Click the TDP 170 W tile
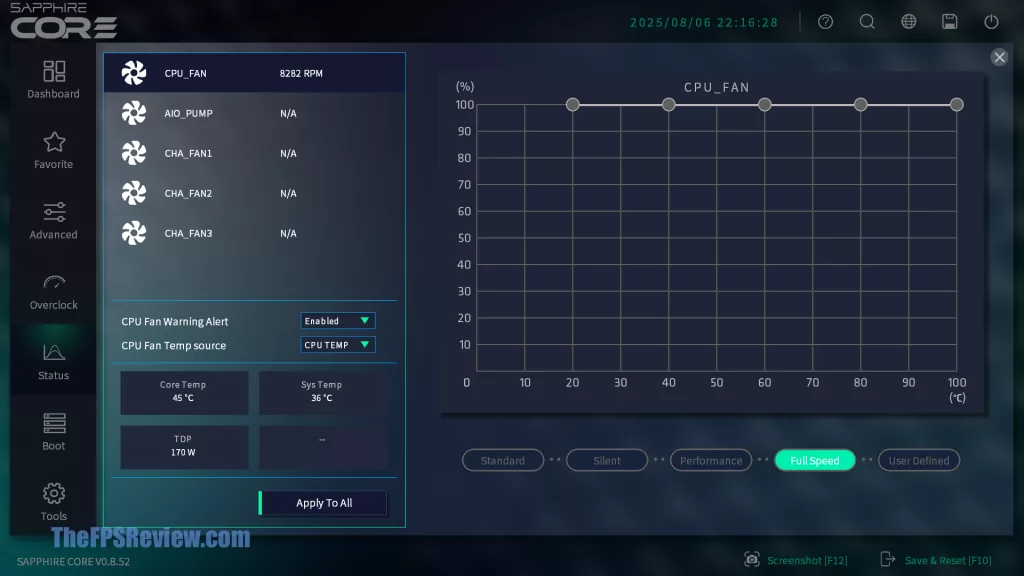 pyautogui.click(x=184, y=447)
